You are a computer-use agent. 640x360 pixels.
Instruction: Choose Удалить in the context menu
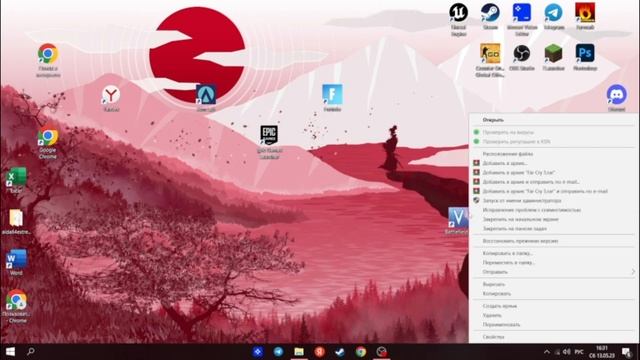[552, 315]
